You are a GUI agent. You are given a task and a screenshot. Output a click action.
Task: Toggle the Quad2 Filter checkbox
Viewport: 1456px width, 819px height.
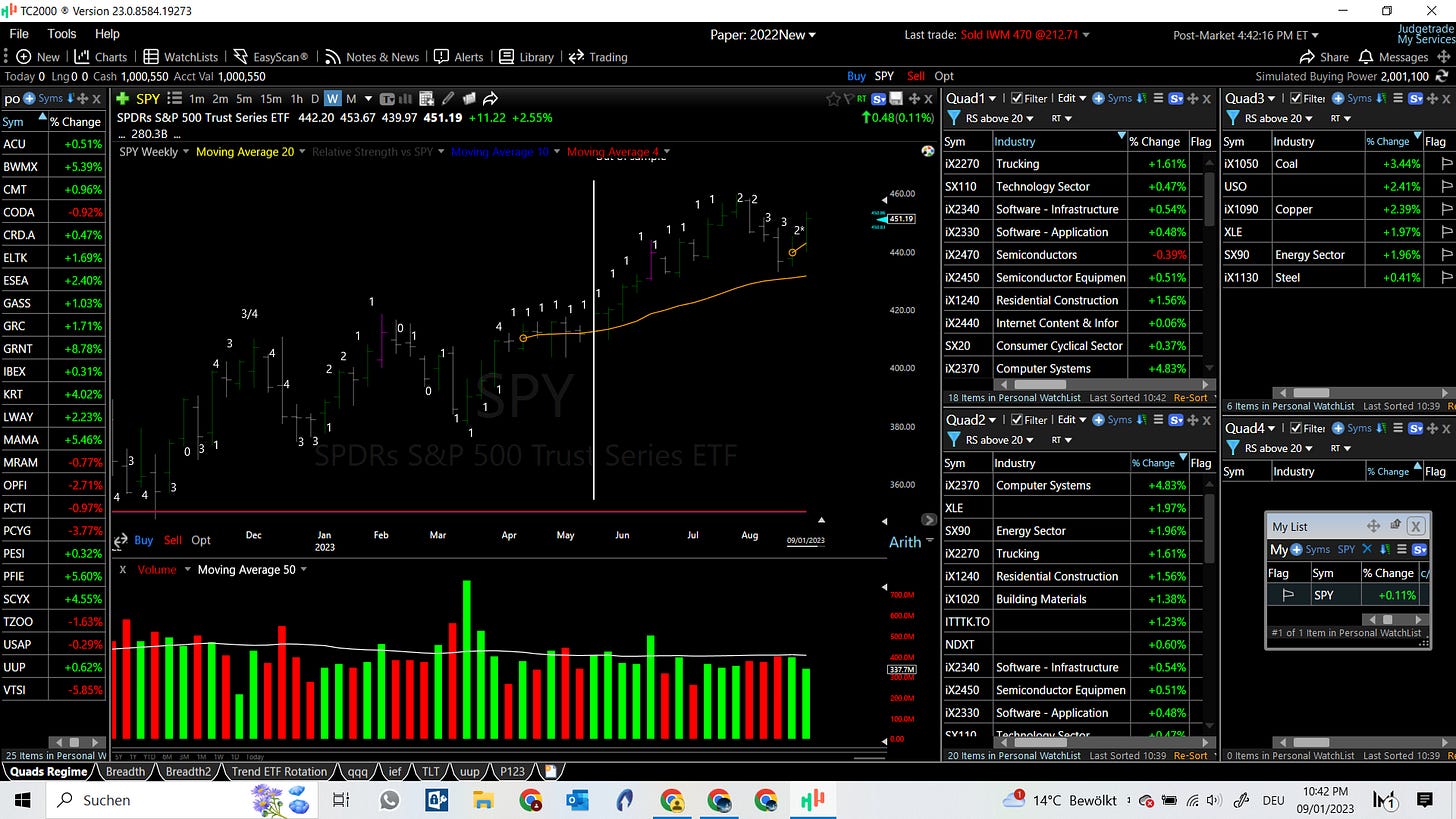(1017, 420)
